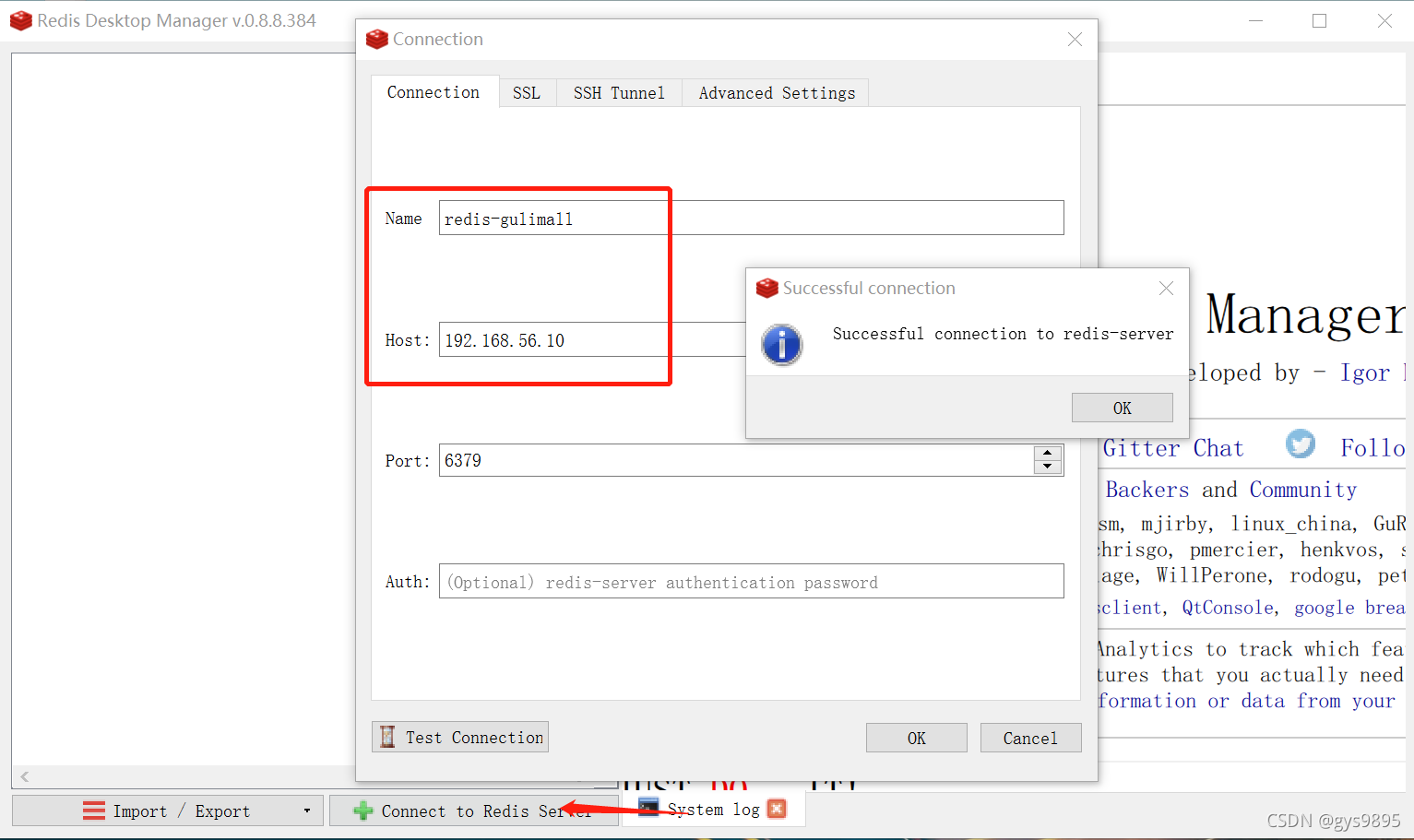Image resolution: width=1414 pixels, height=840 pixels.
Task: Open the QtConsole link
Action: (1229, 608)
